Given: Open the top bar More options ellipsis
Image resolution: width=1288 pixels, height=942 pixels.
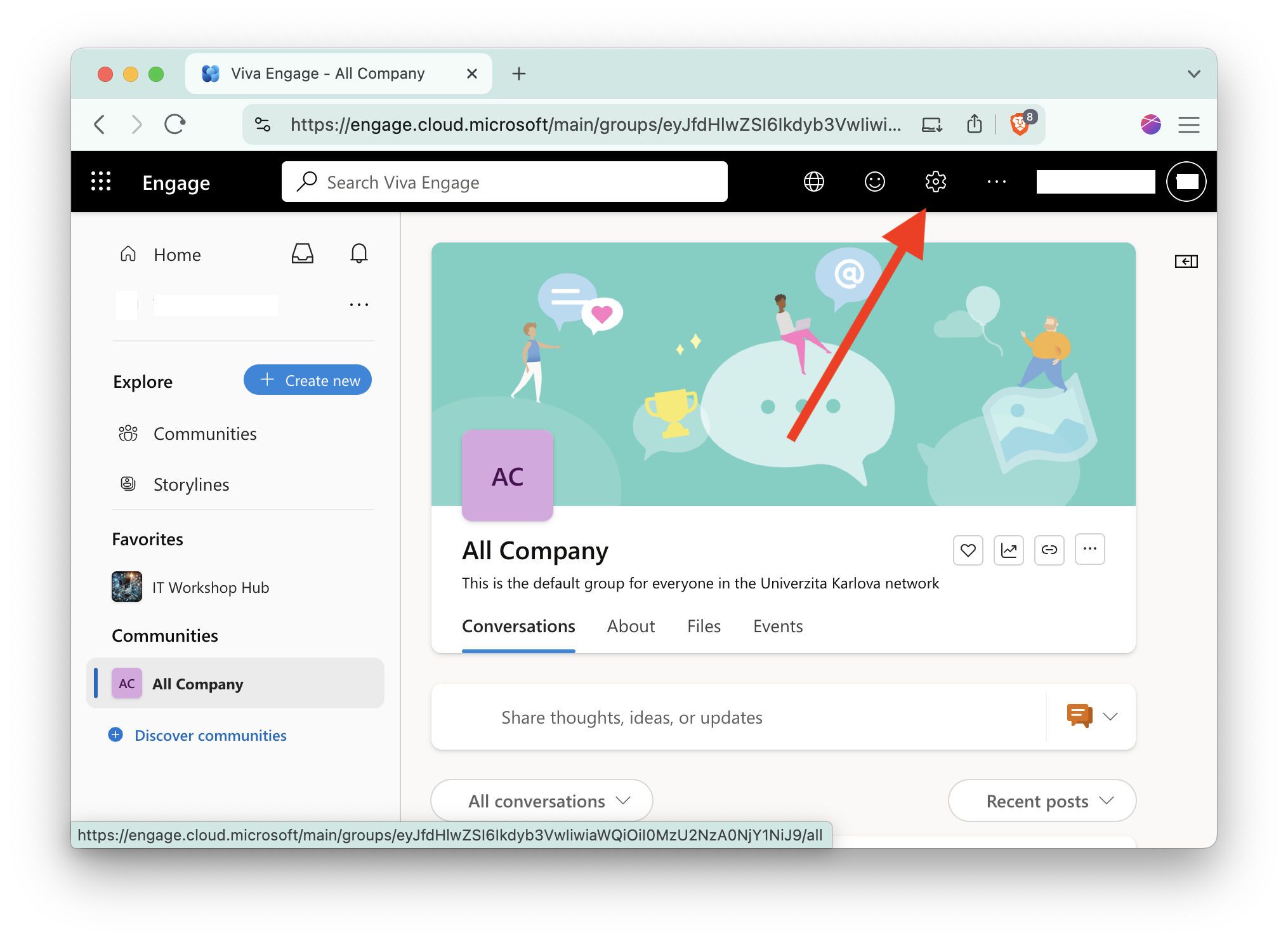Looking at the screenshot, I should tap(996, 182).
